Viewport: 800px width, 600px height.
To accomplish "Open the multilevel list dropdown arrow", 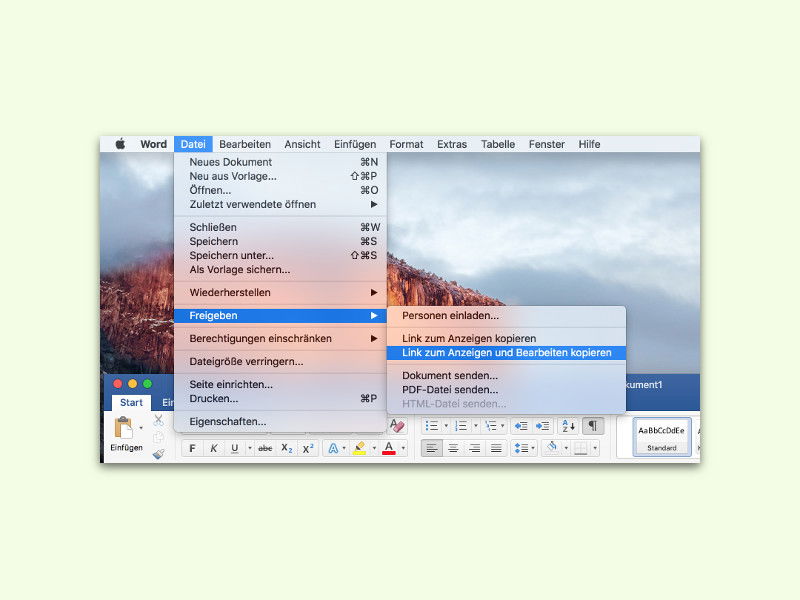I will [x=503, y=426].
